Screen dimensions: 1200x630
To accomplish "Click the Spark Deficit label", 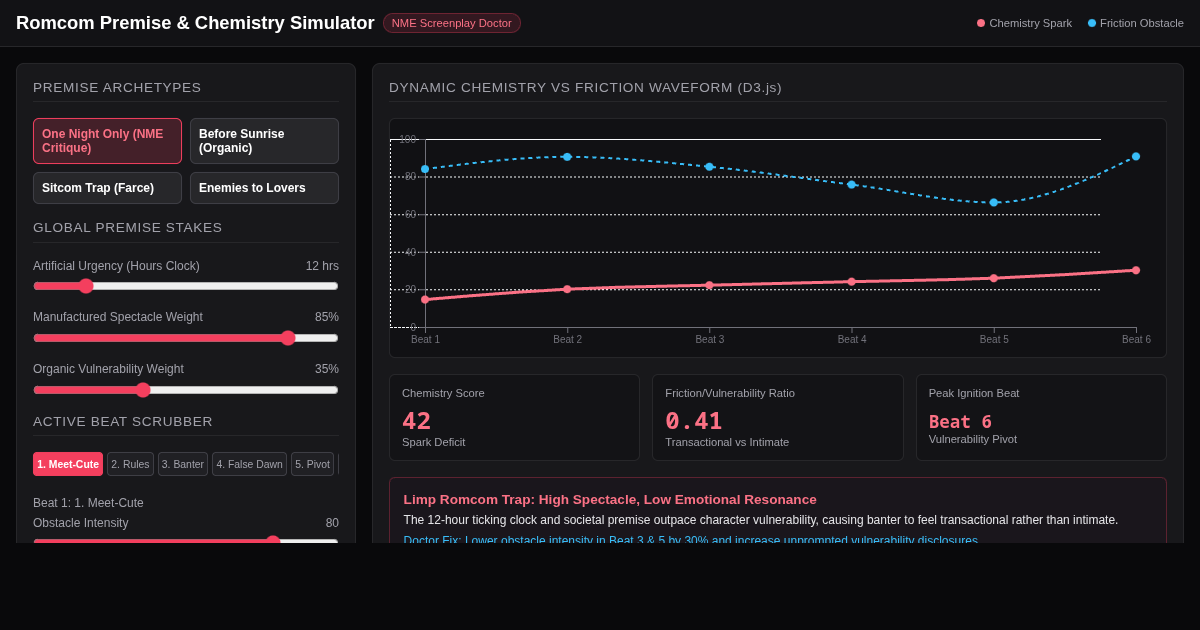I will (x=434, y=442).
